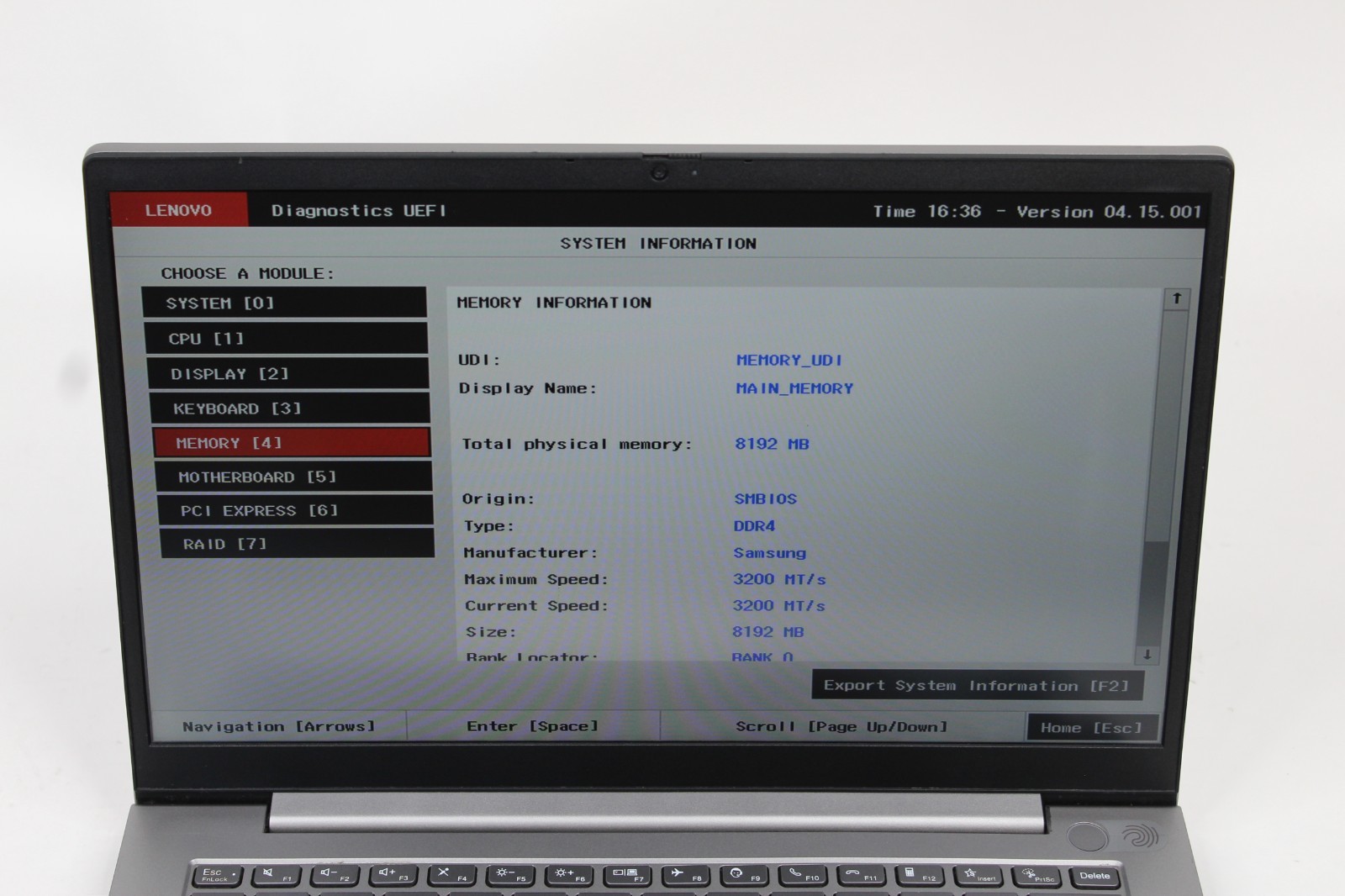1345x896 pixels.
Task: Click the Enter [Space] hint
Action: 532,726
